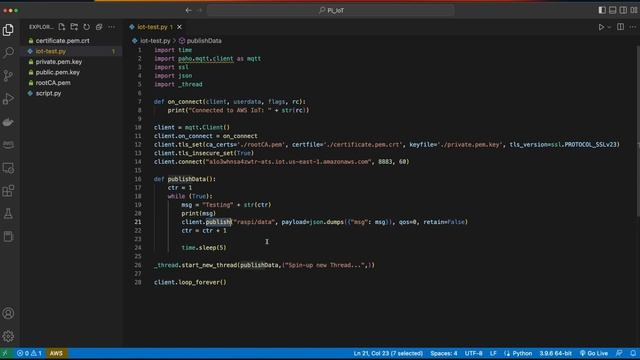Click 'def publishData():' on line 16
Viewport: 640px width, 360px height.
coord(185,179)
